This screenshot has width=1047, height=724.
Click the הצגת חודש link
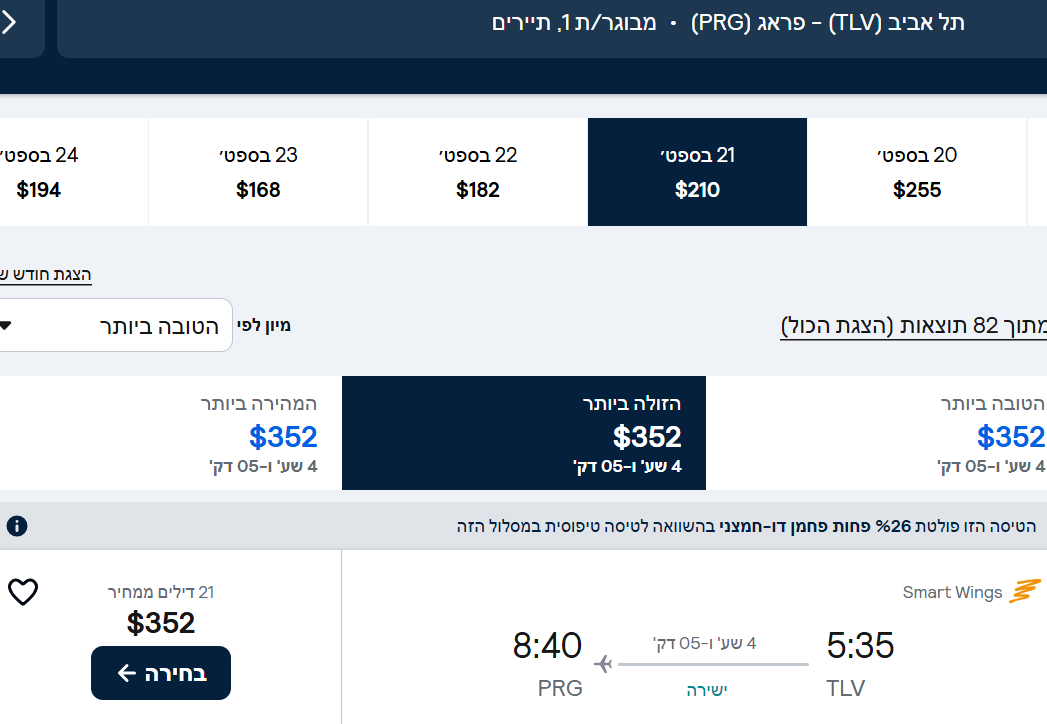pyautogui.click(x=45, y=274)
